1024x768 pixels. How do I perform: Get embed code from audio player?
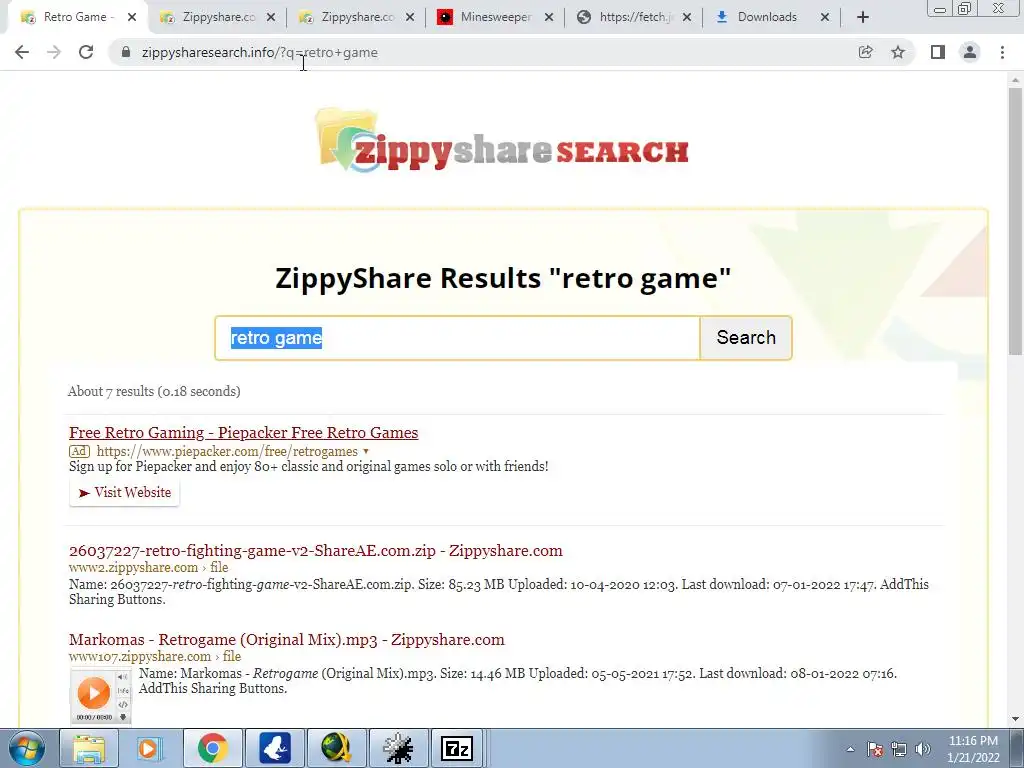pos(123,704)
